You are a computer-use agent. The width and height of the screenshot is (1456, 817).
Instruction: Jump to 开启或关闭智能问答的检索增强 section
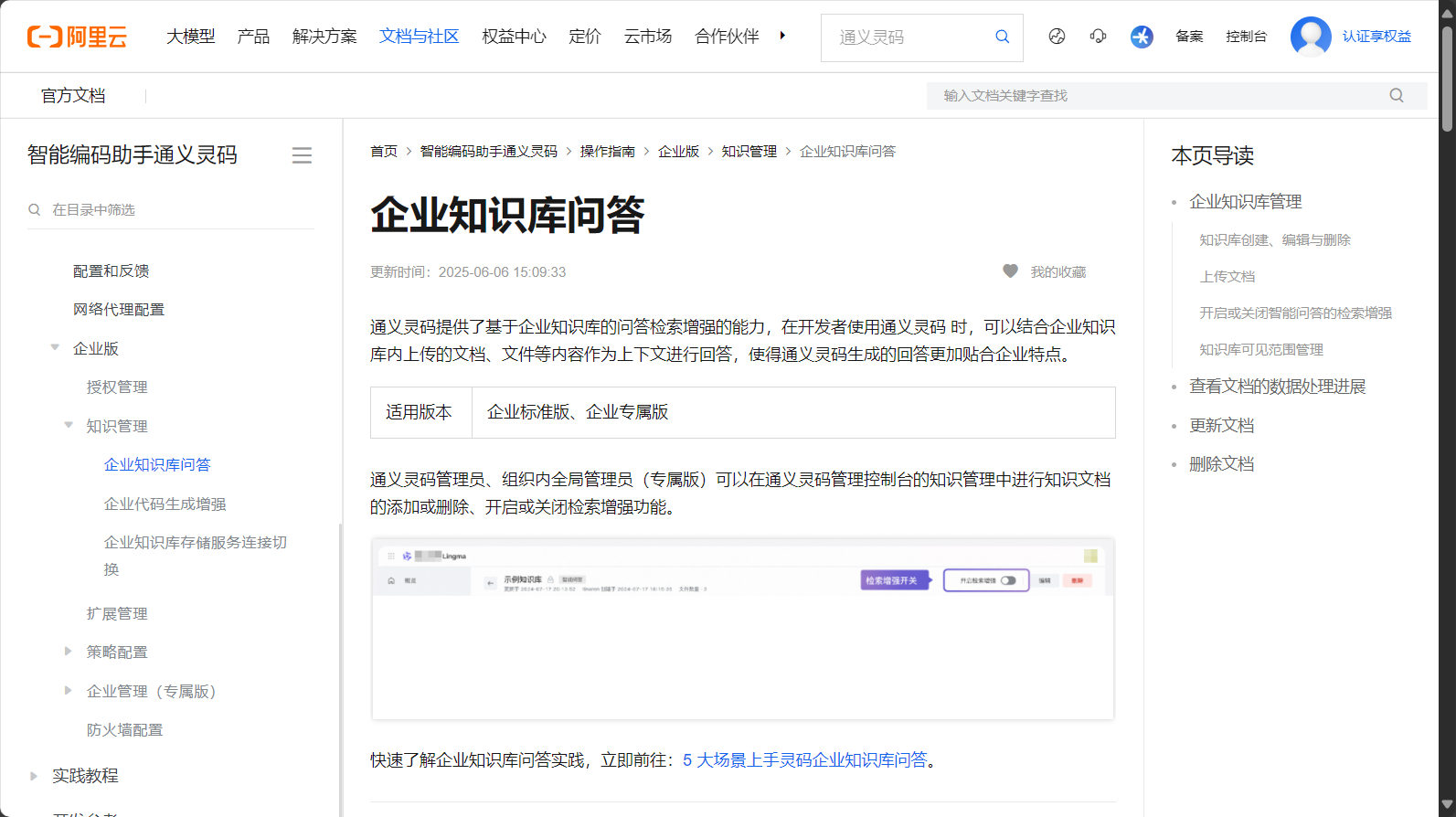click(x=1295, y=313)
